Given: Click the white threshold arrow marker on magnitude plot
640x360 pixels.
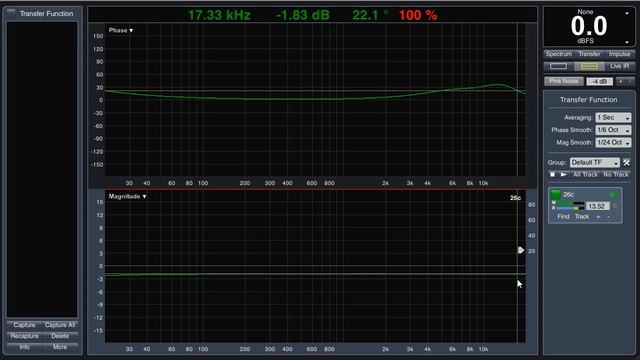Looking at the screenshot, I should 521,250.
